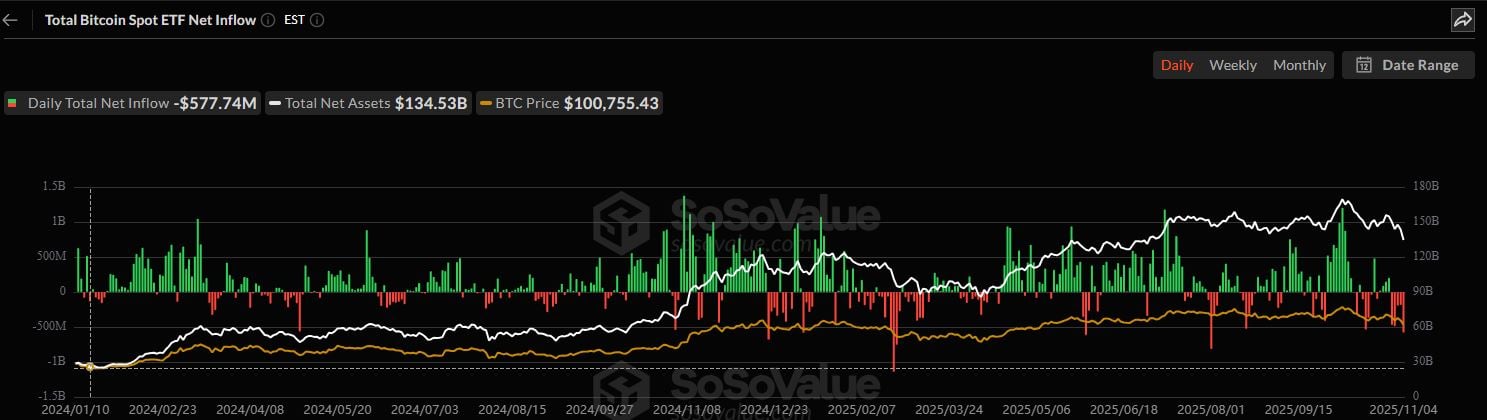Click the orange BTC Price legend swatch

[x=487, y=103]
